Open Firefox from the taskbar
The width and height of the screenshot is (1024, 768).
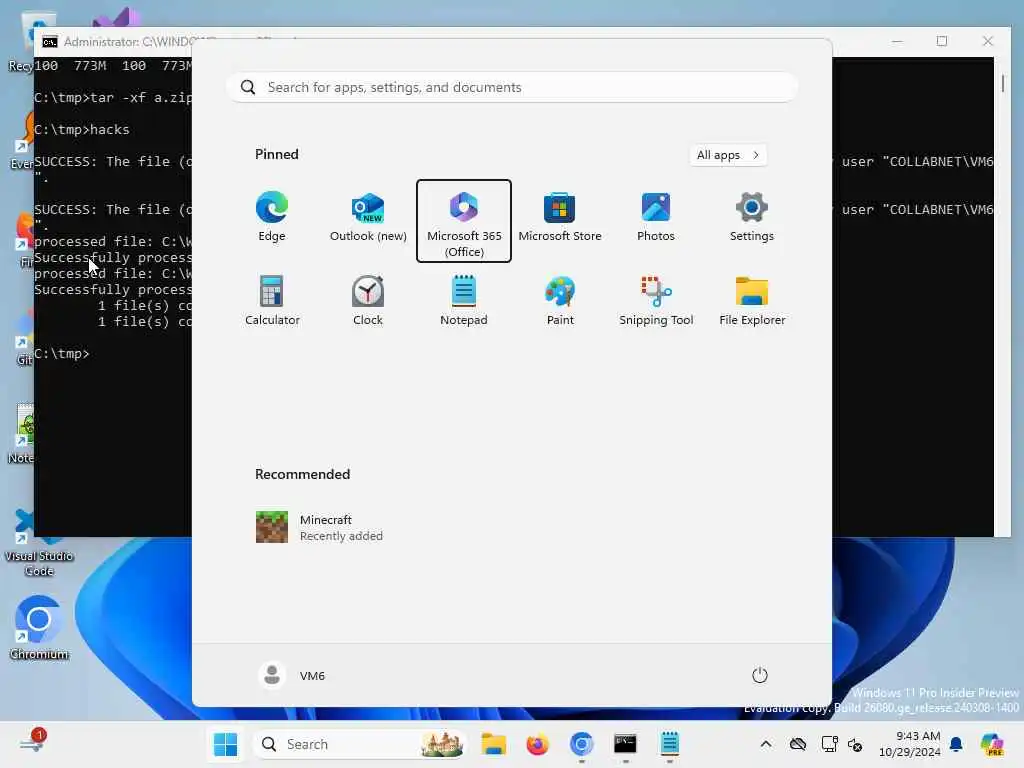point(537,744)
